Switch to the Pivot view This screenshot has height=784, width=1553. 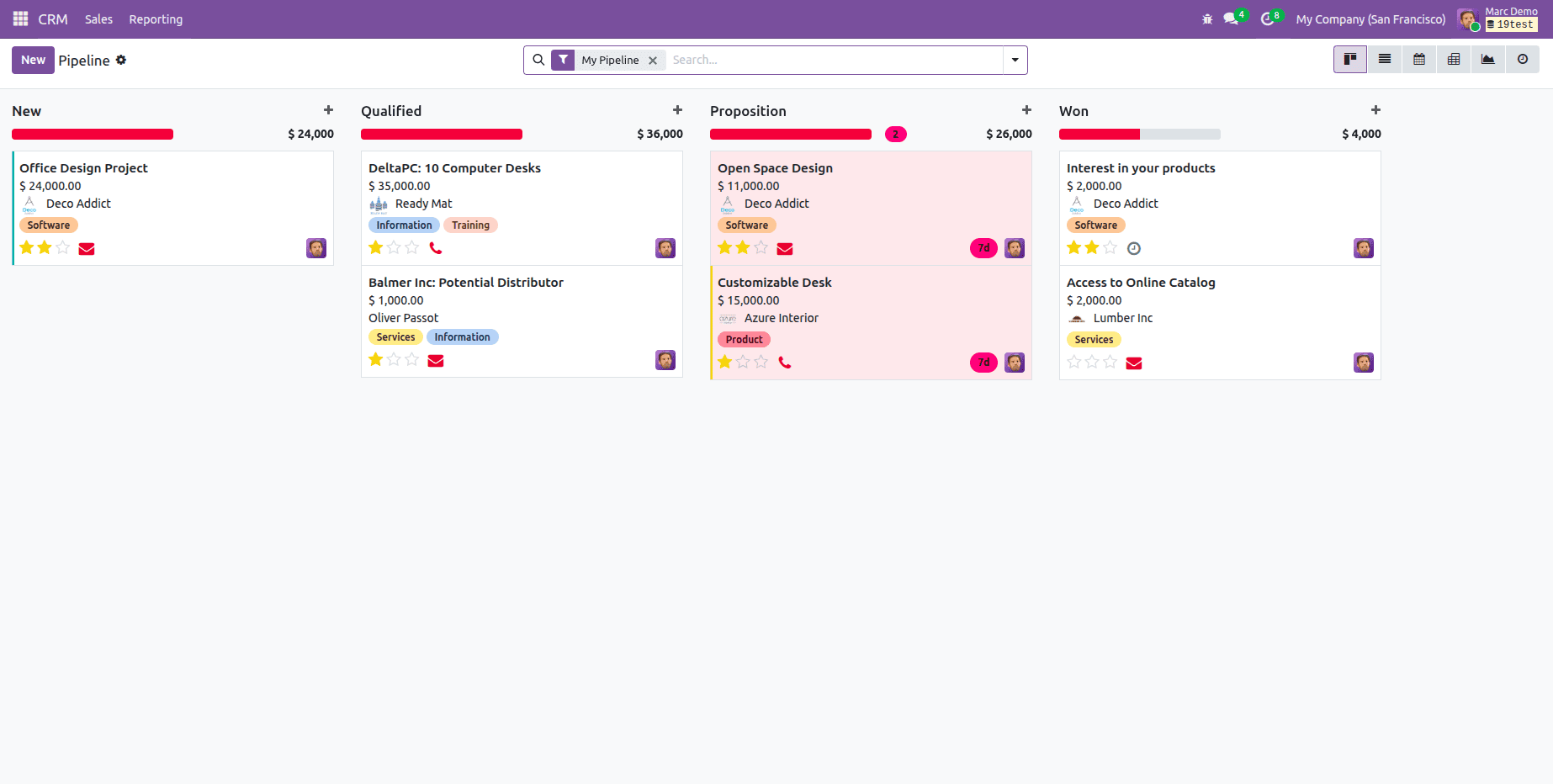pos(1453,59)
